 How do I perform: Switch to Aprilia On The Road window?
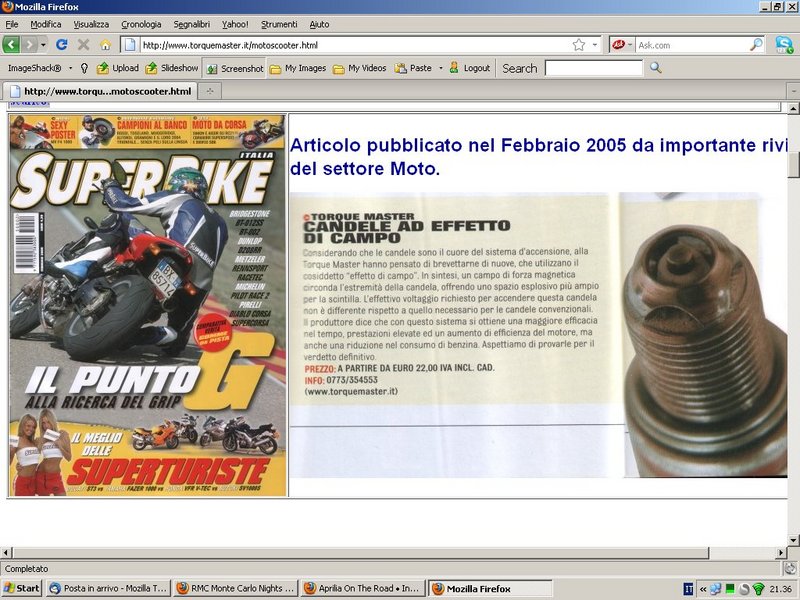coord(362,588)
